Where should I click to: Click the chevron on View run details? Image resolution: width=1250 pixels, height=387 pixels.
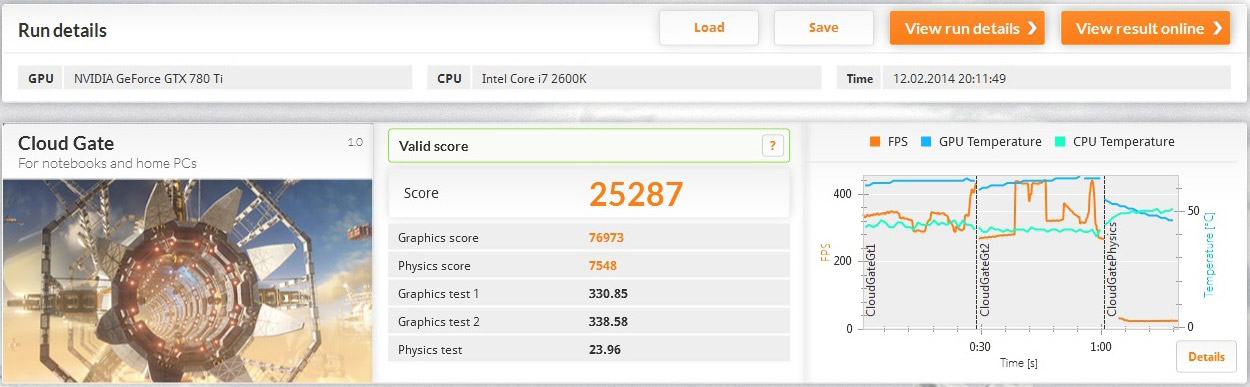tap(1031, 28)
